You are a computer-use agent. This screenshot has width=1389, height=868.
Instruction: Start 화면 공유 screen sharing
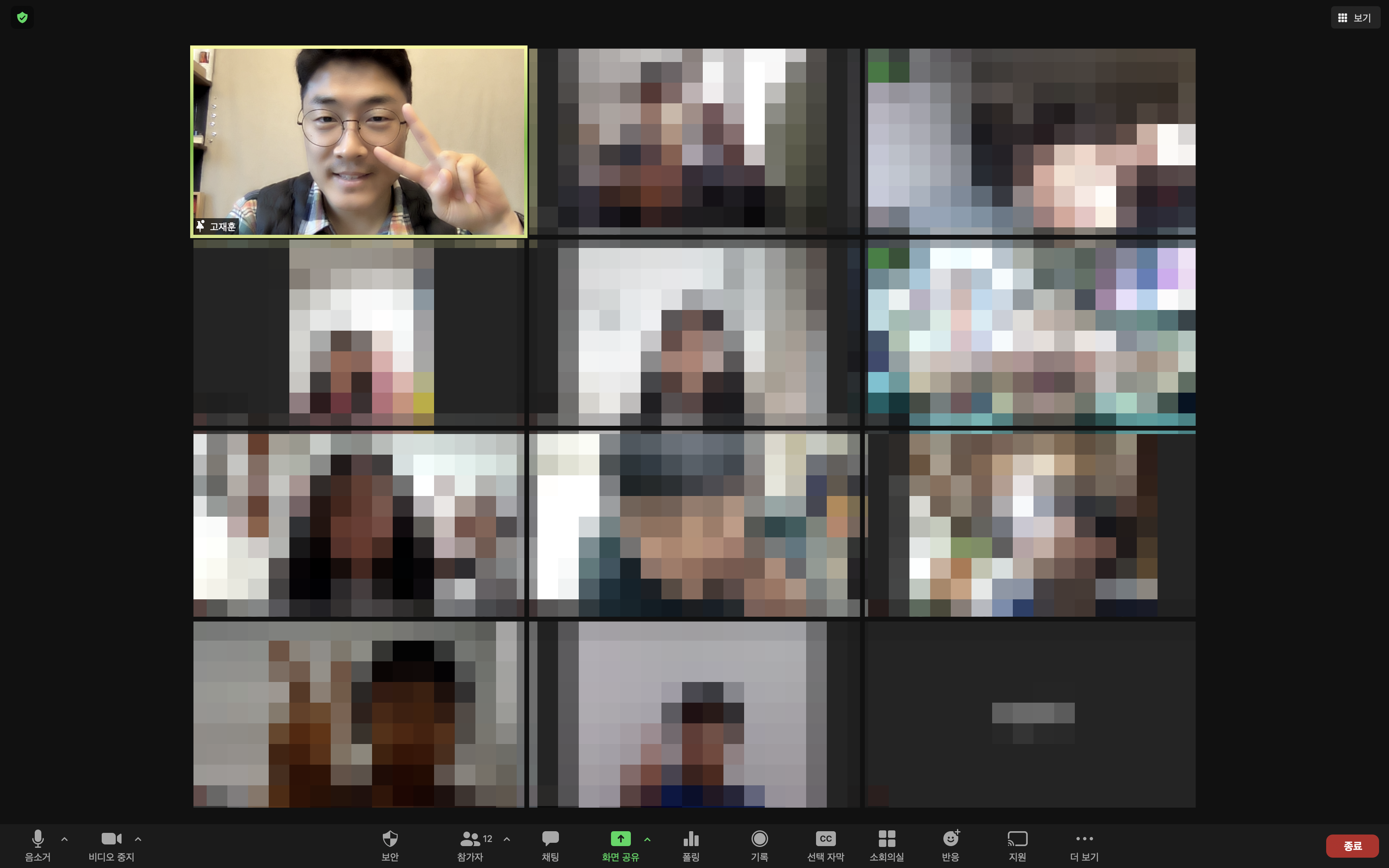point(620,844)
